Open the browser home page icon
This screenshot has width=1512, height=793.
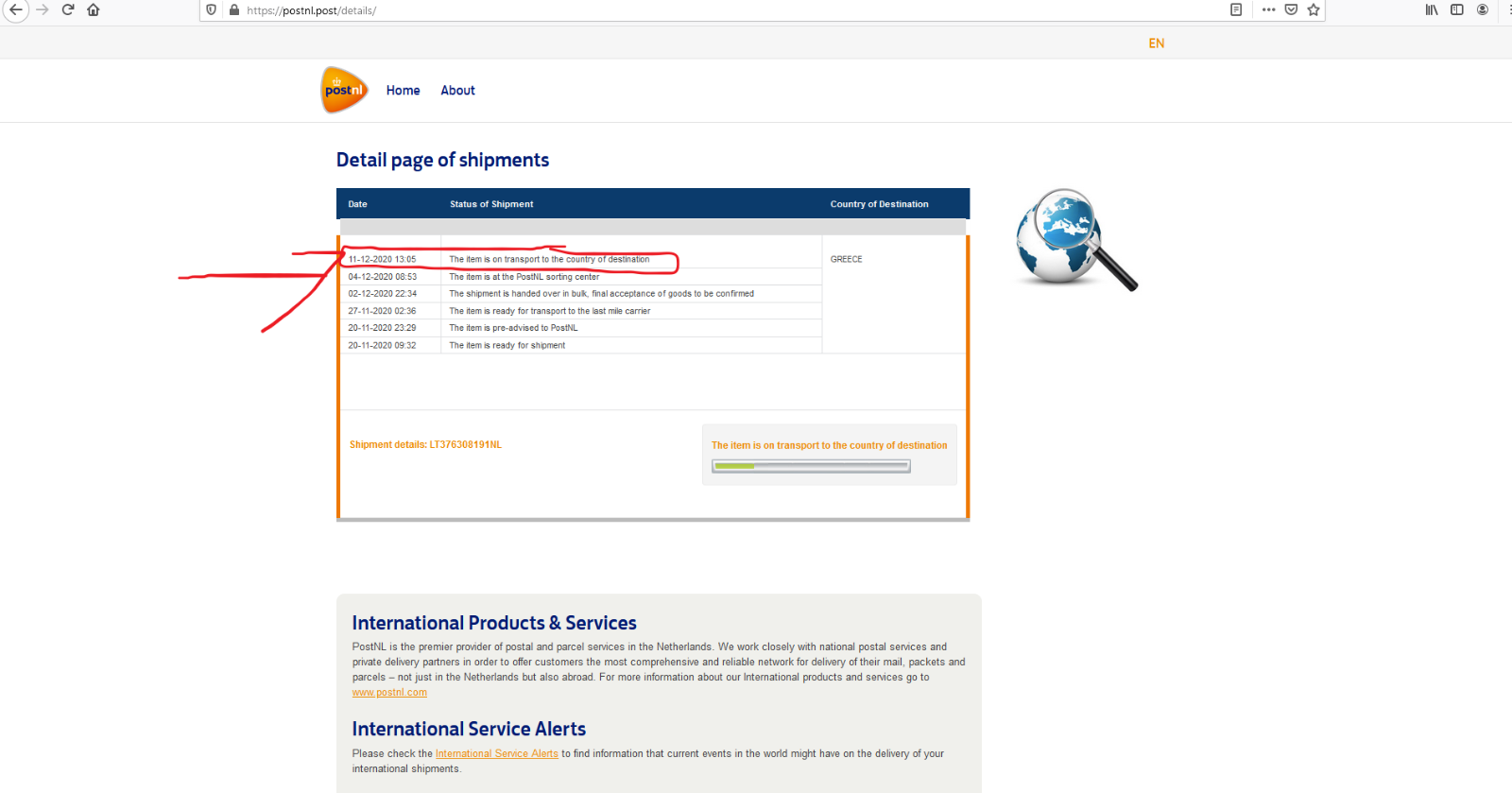93,9
